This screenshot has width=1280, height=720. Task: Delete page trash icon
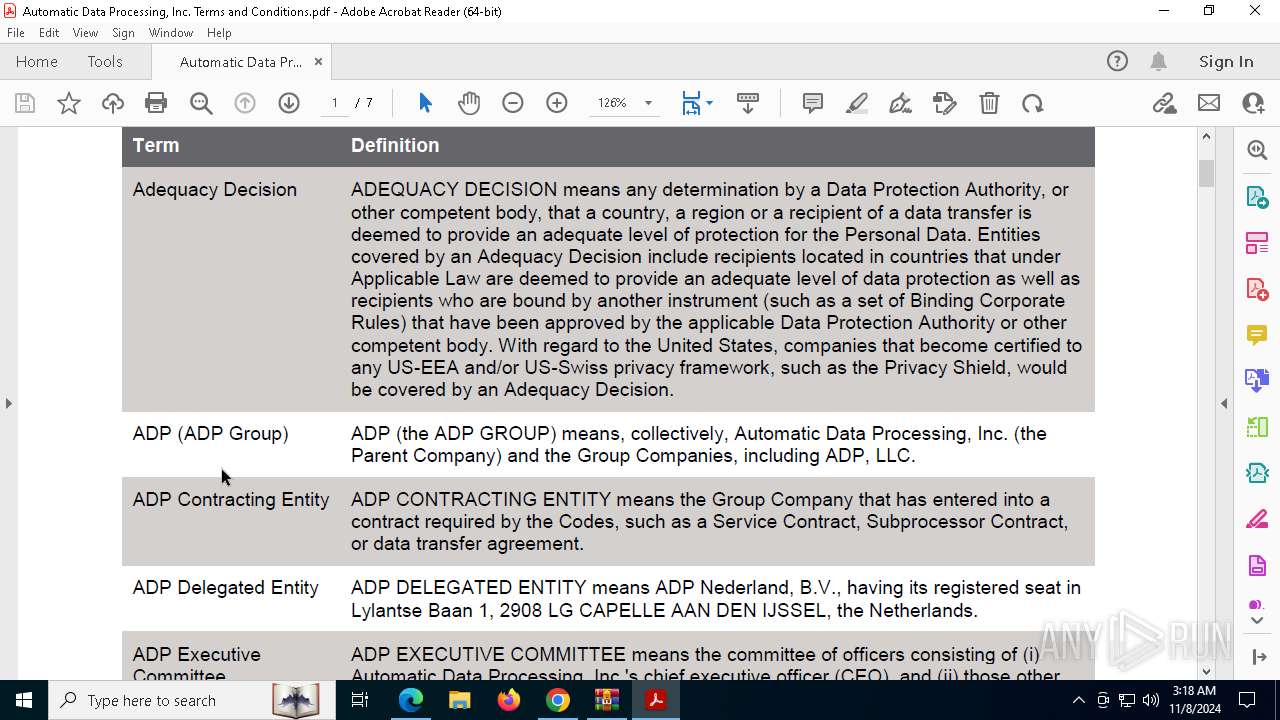[x=989, y=103]
